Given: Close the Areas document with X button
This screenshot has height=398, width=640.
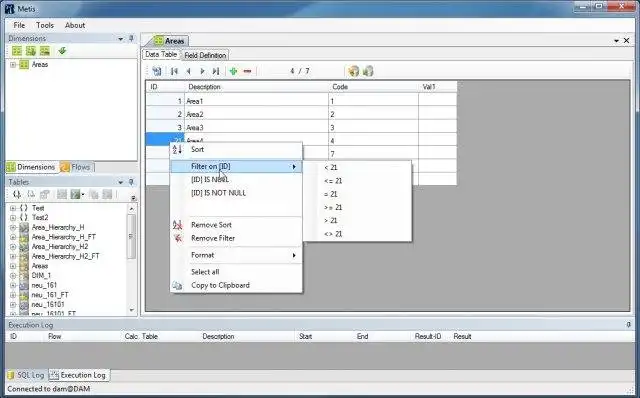Looking at the screenshot, I should click(x=627, y=41).
